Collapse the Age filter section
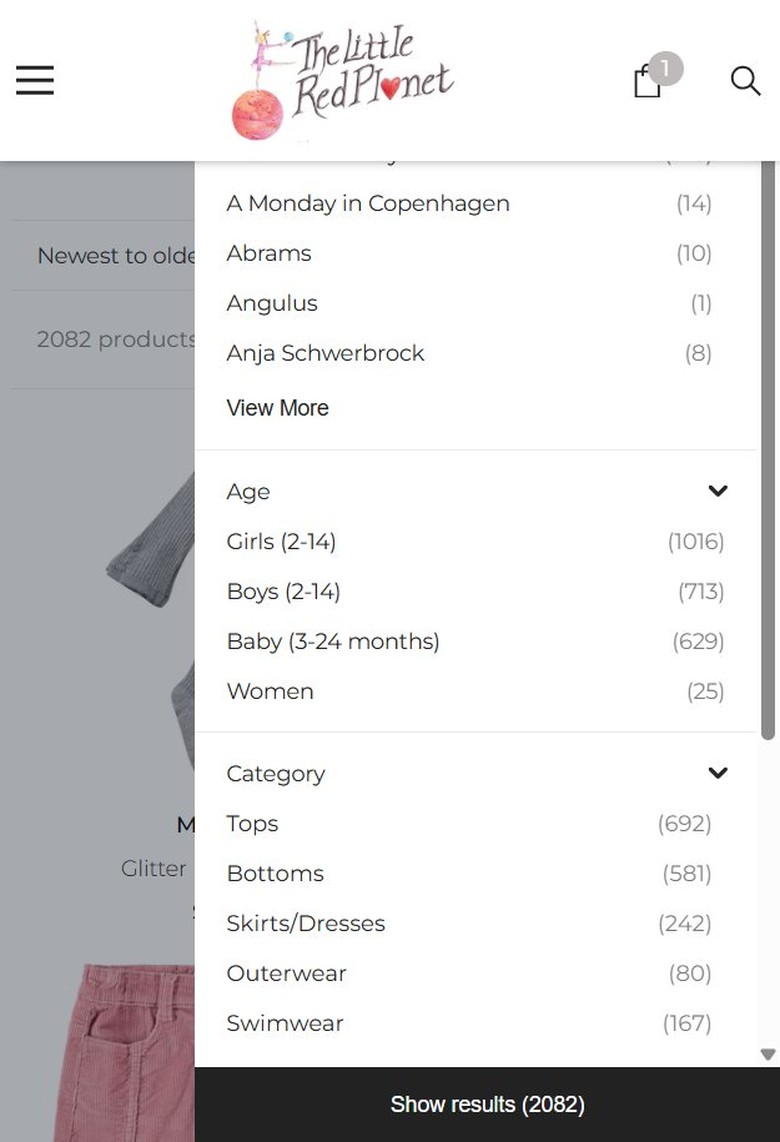Viewport: 780px width, 1142px height. pyautogui.click(x=717, y=491)
